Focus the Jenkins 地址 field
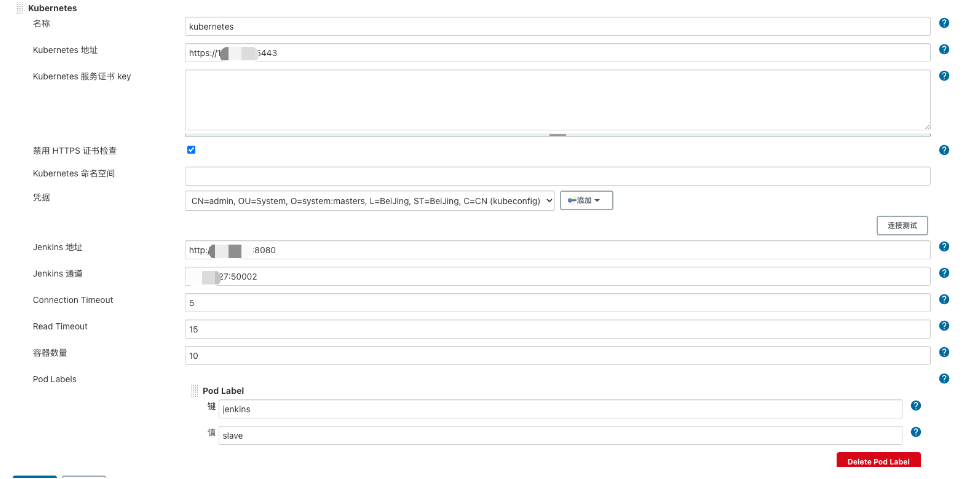977x479 pixels. click(x=558, y=250)
